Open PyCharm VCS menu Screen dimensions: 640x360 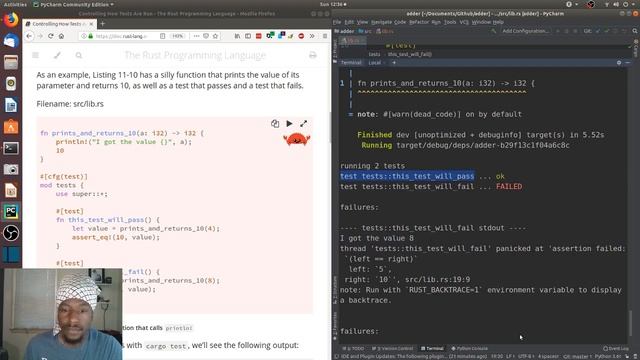tap(464, 22)
